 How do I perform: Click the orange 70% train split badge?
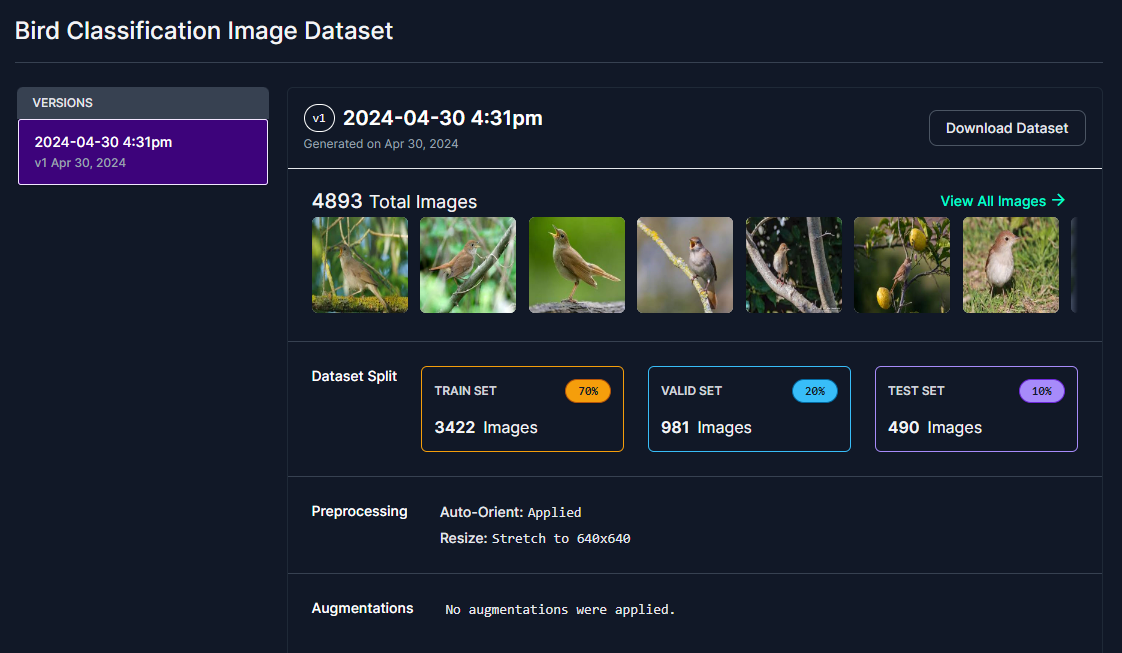587,391
